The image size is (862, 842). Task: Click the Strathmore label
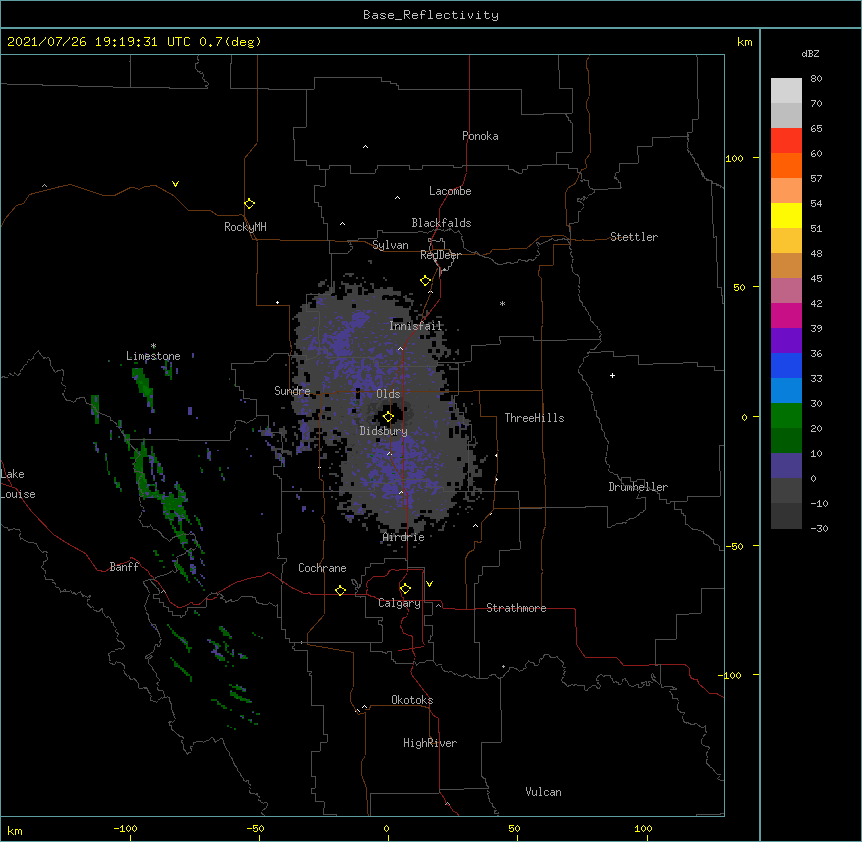516,608
